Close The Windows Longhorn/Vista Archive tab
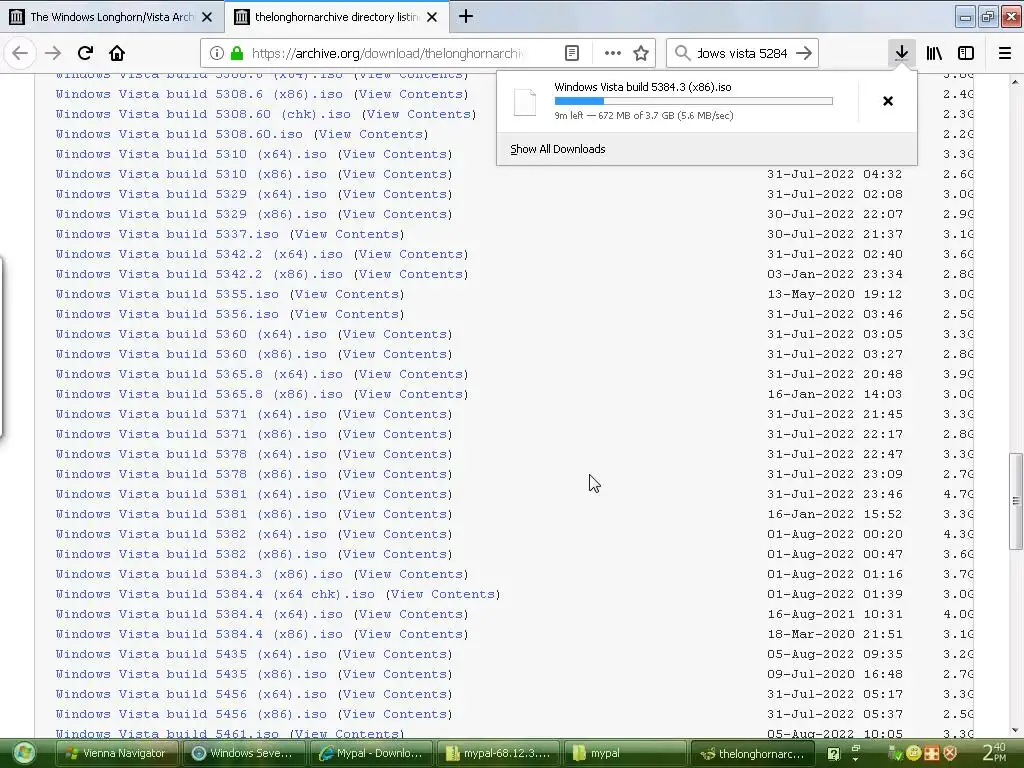The height and width of the screenshot is (768, 1024). 207,17
